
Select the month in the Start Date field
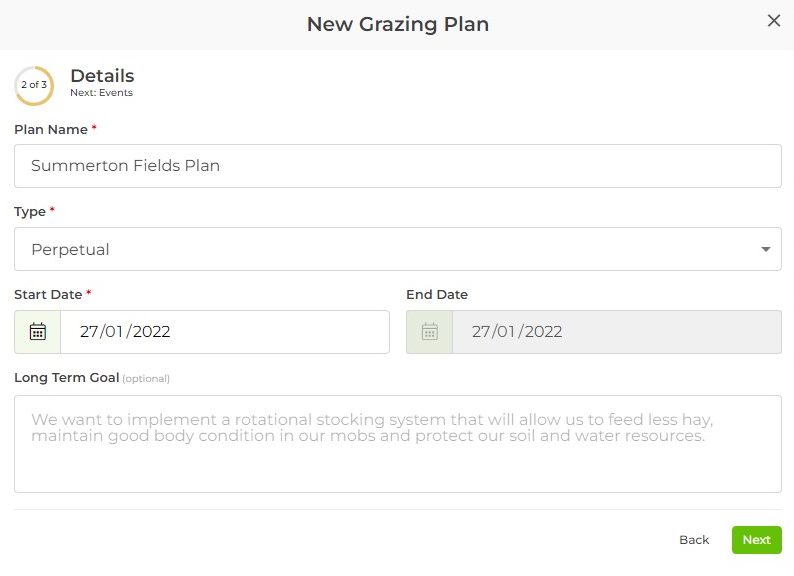(x=115, y=332)
